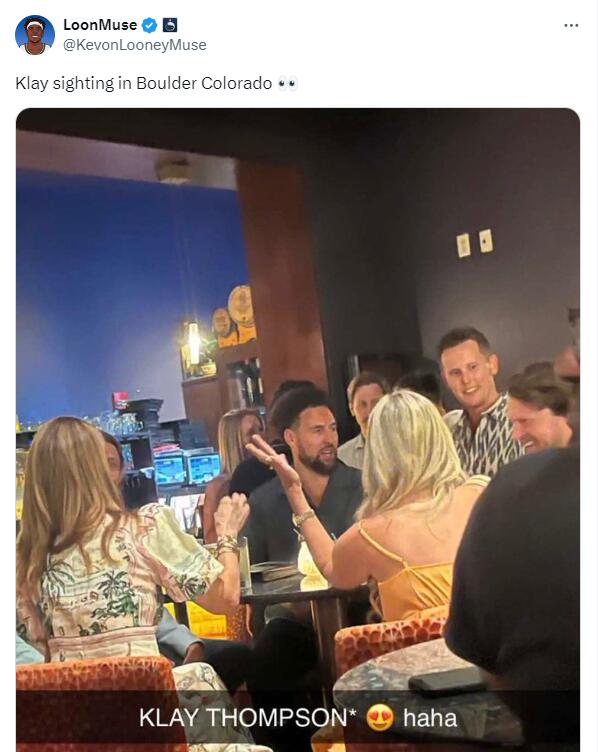Open the three-dot more options menu
This screenshot has height=752, width=598.
(x=571, y=25)
